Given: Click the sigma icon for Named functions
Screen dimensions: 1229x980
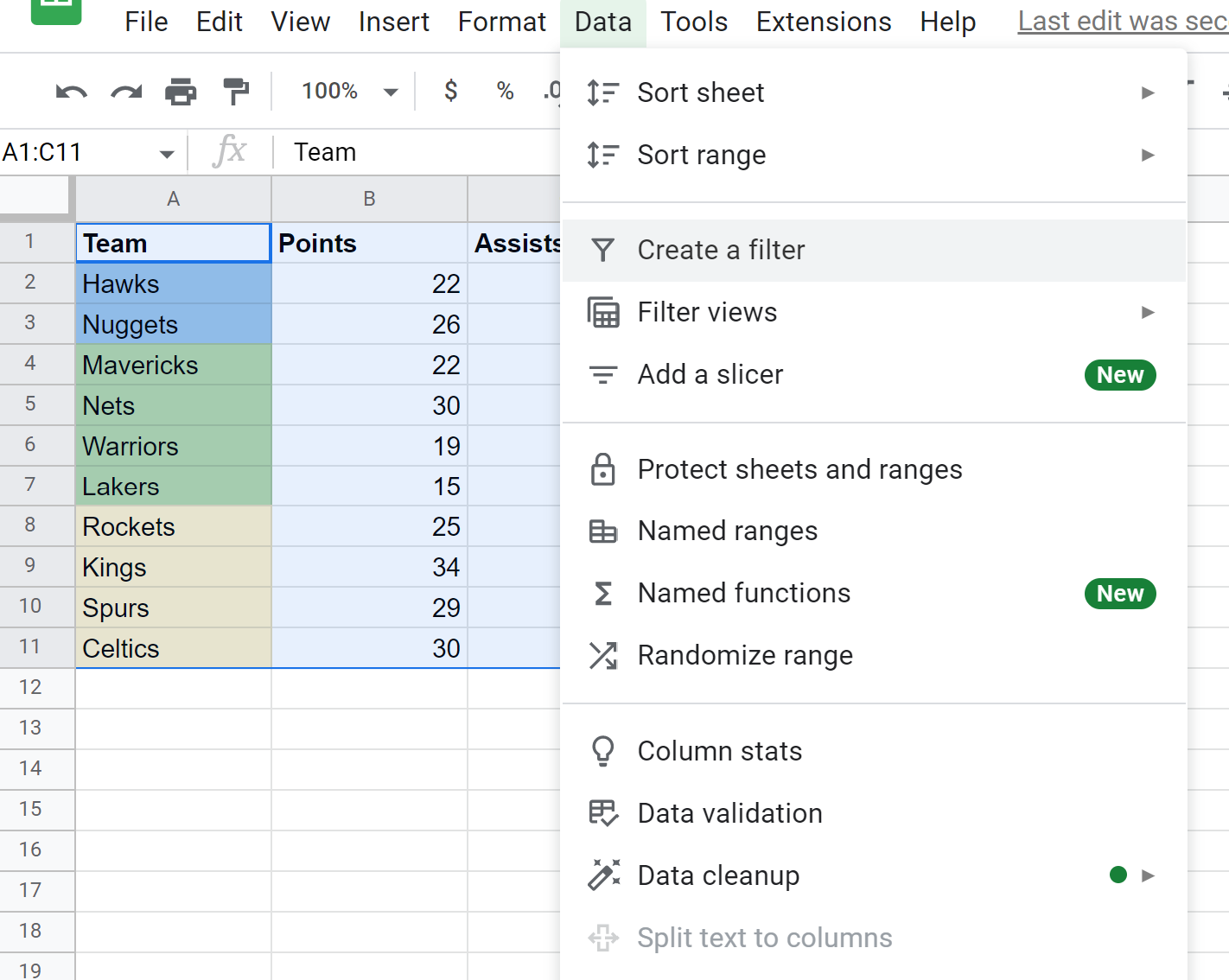Looking at the screenshot, I should (x=603, y=594).
